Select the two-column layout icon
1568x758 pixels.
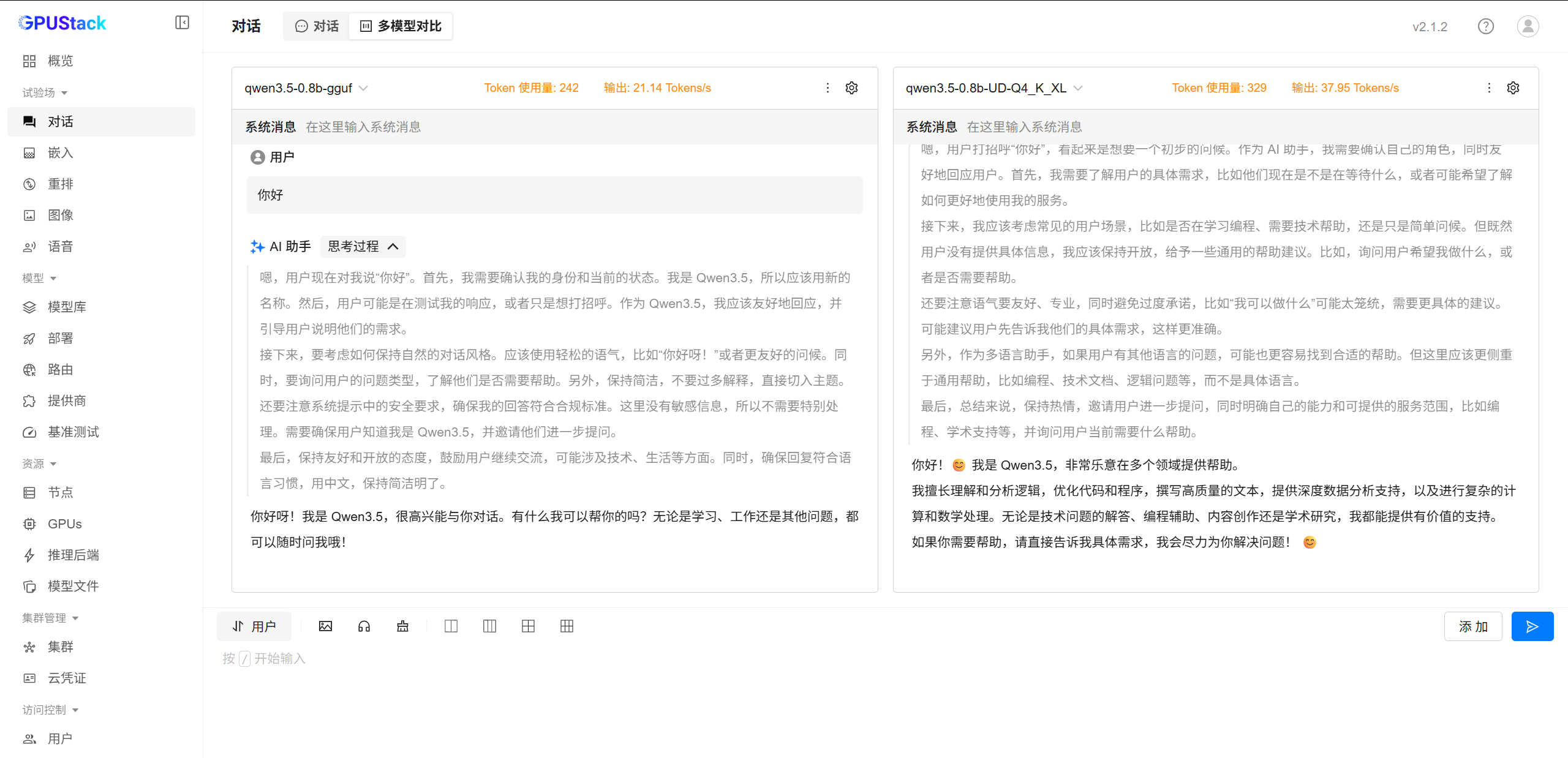[x=451, y=626]
